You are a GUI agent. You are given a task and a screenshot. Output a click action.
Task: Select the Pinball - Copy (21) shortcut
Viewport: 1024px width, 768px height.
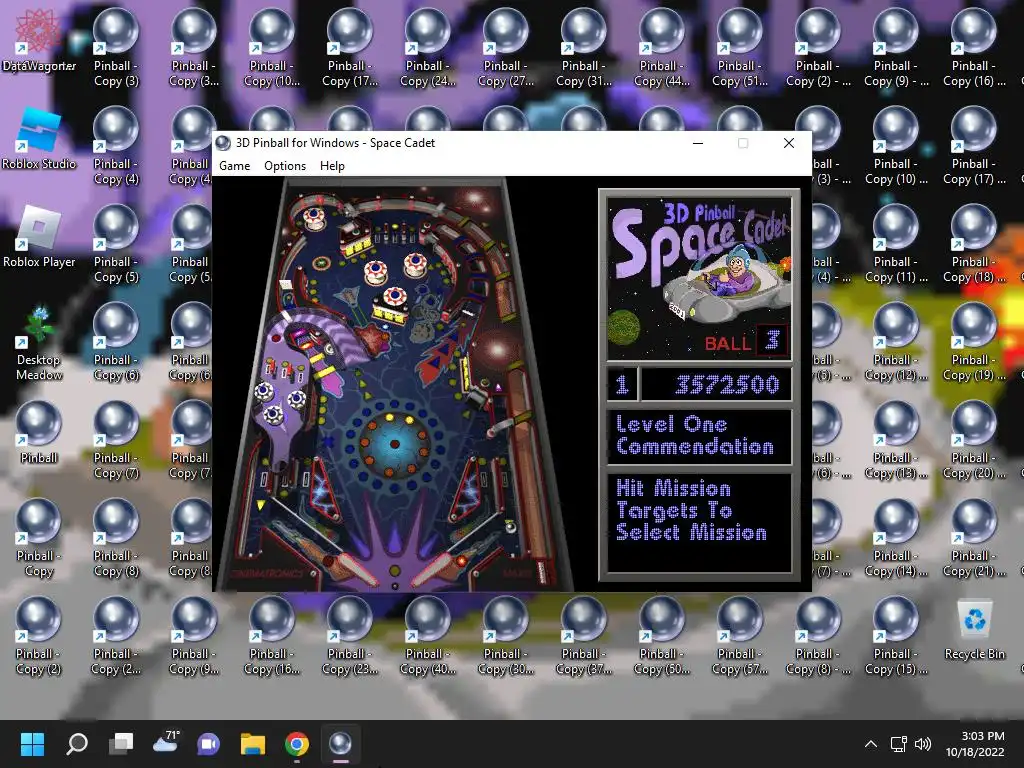(x=973, y=538)
